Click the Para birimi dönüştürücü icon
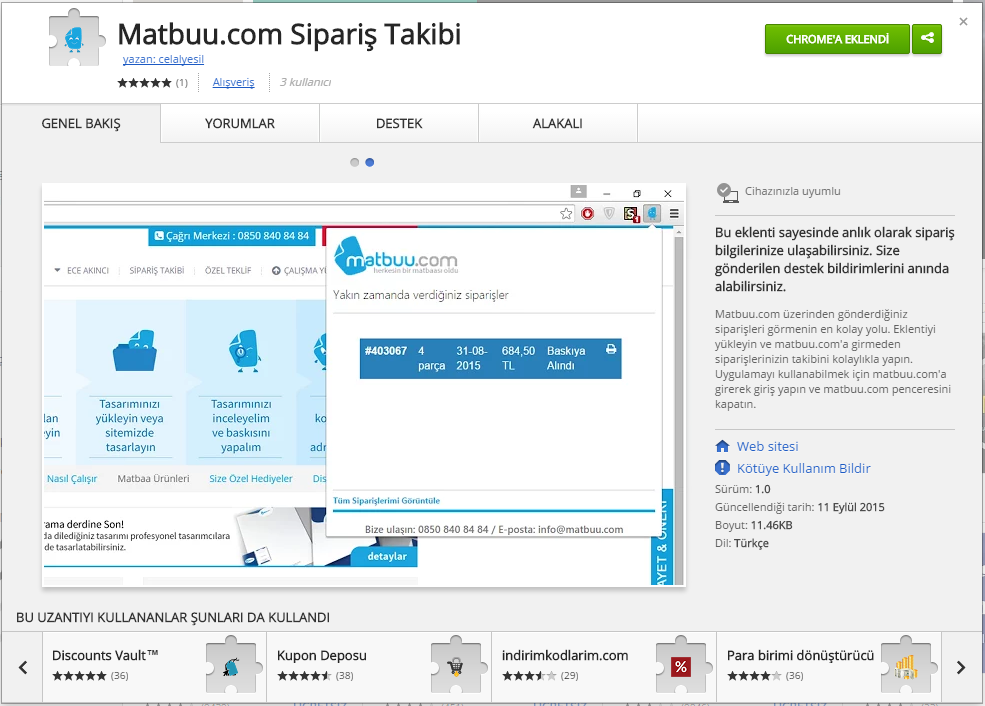 pyautogui.click(x=907, y=665)
